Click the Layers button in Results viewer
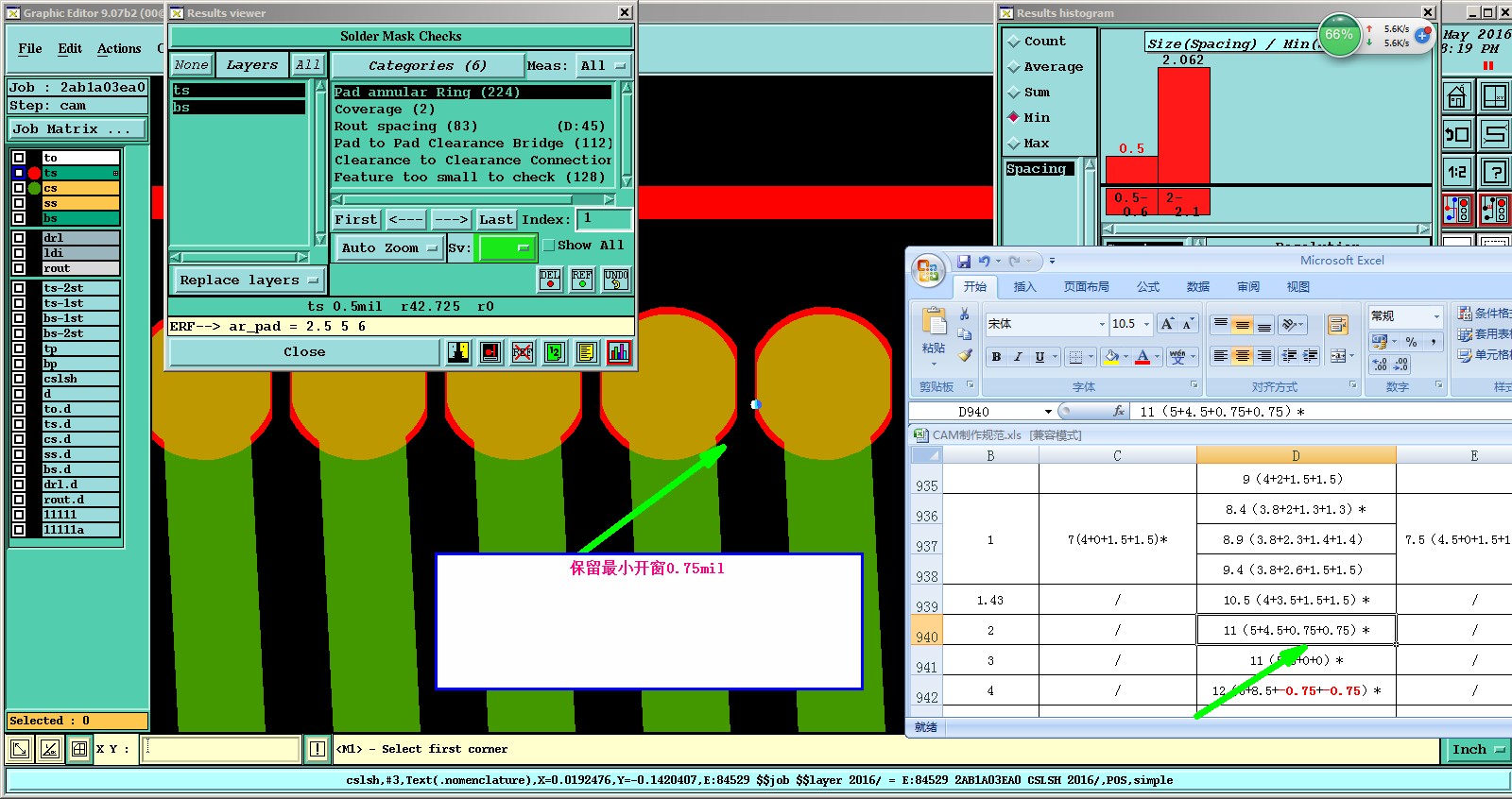Image resolution: width=1512 pixels, height=799 pixels. pos(252,65)
